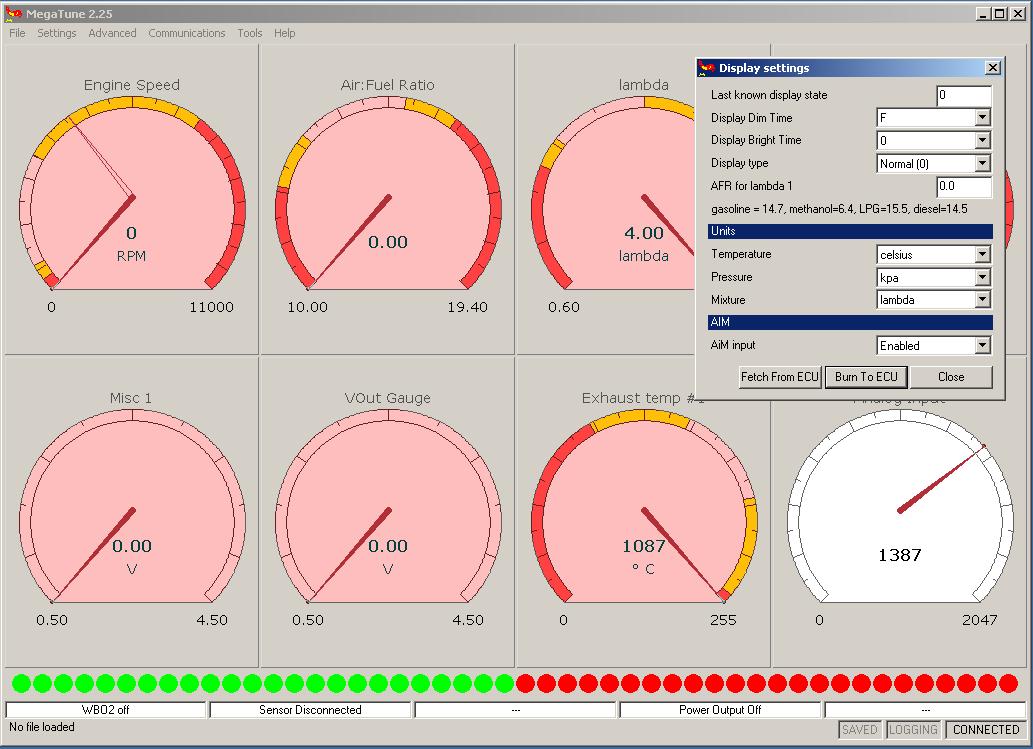This screenshot has height=749, width=1033.
Task: Click the No file loaded text
Action: [42, 727]
